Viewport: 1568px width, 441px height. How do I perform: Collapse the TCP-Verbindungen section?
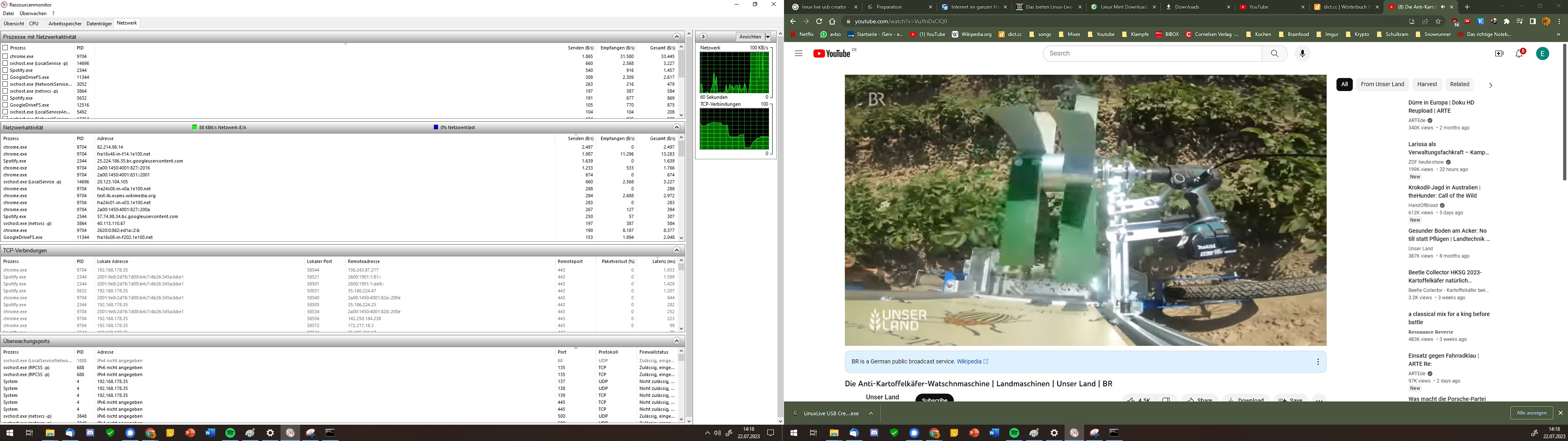click(676, 250)
